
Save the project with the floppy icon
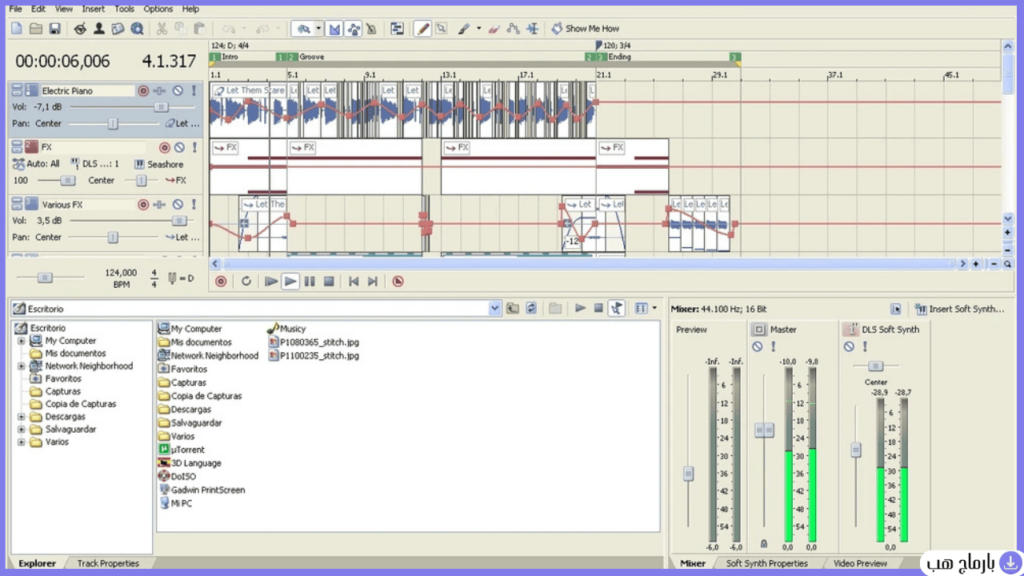click(55, 29)
